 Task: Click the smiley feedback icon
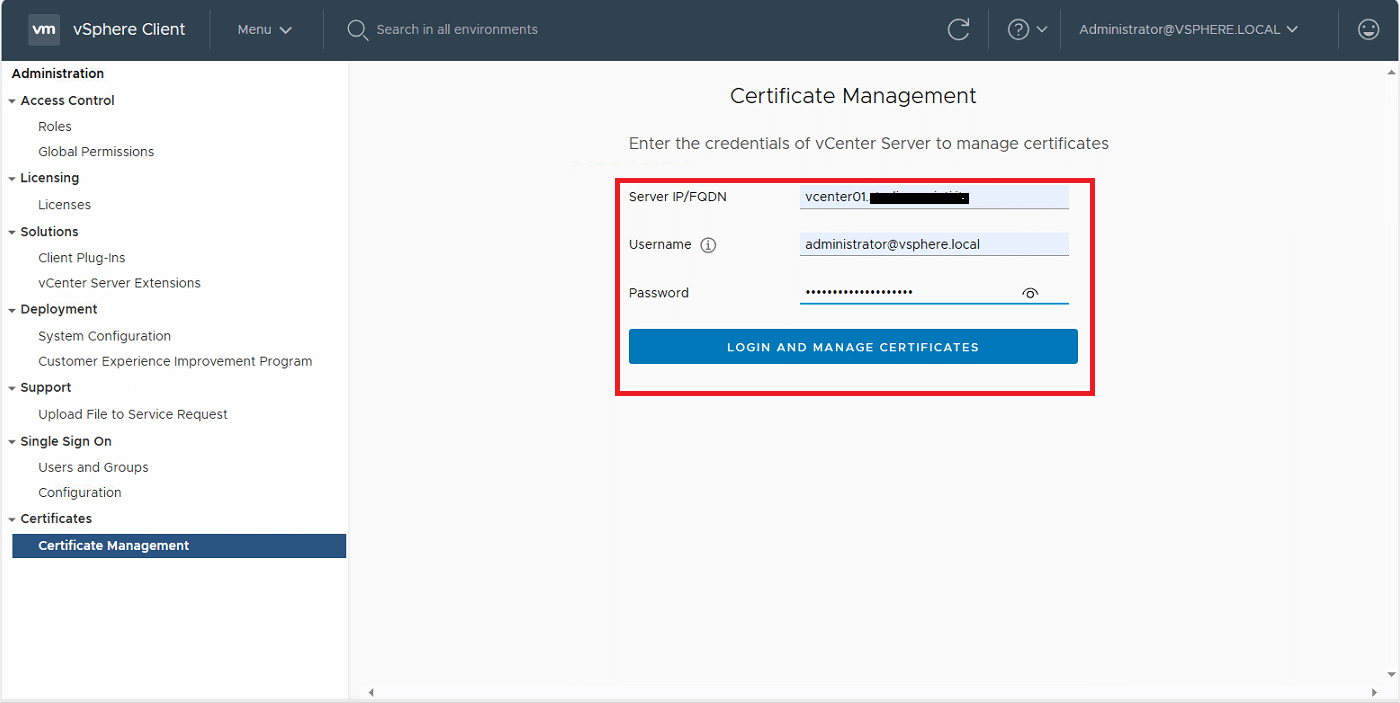coord(1369,29)
